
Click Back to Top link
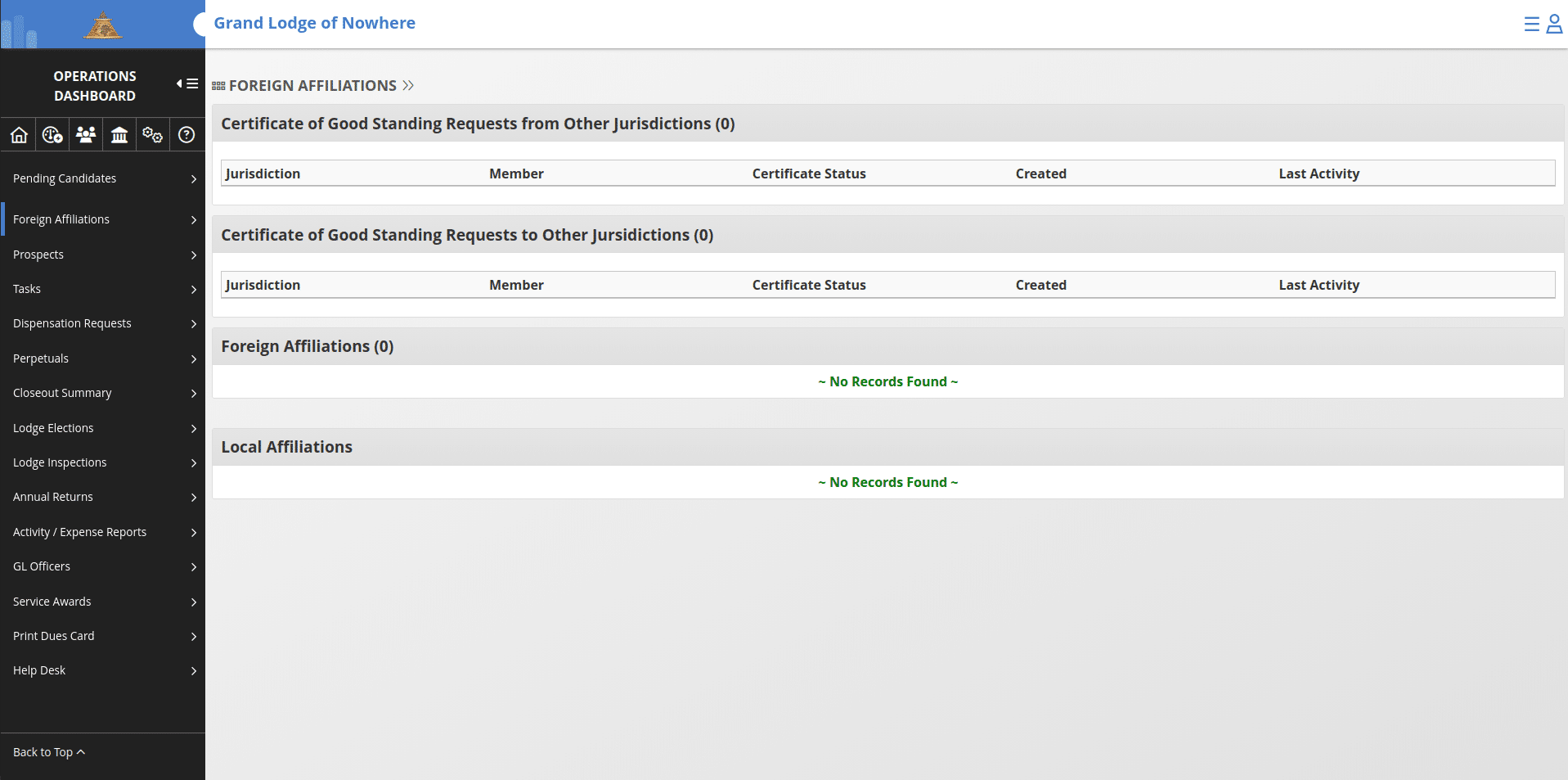point(49,752)
